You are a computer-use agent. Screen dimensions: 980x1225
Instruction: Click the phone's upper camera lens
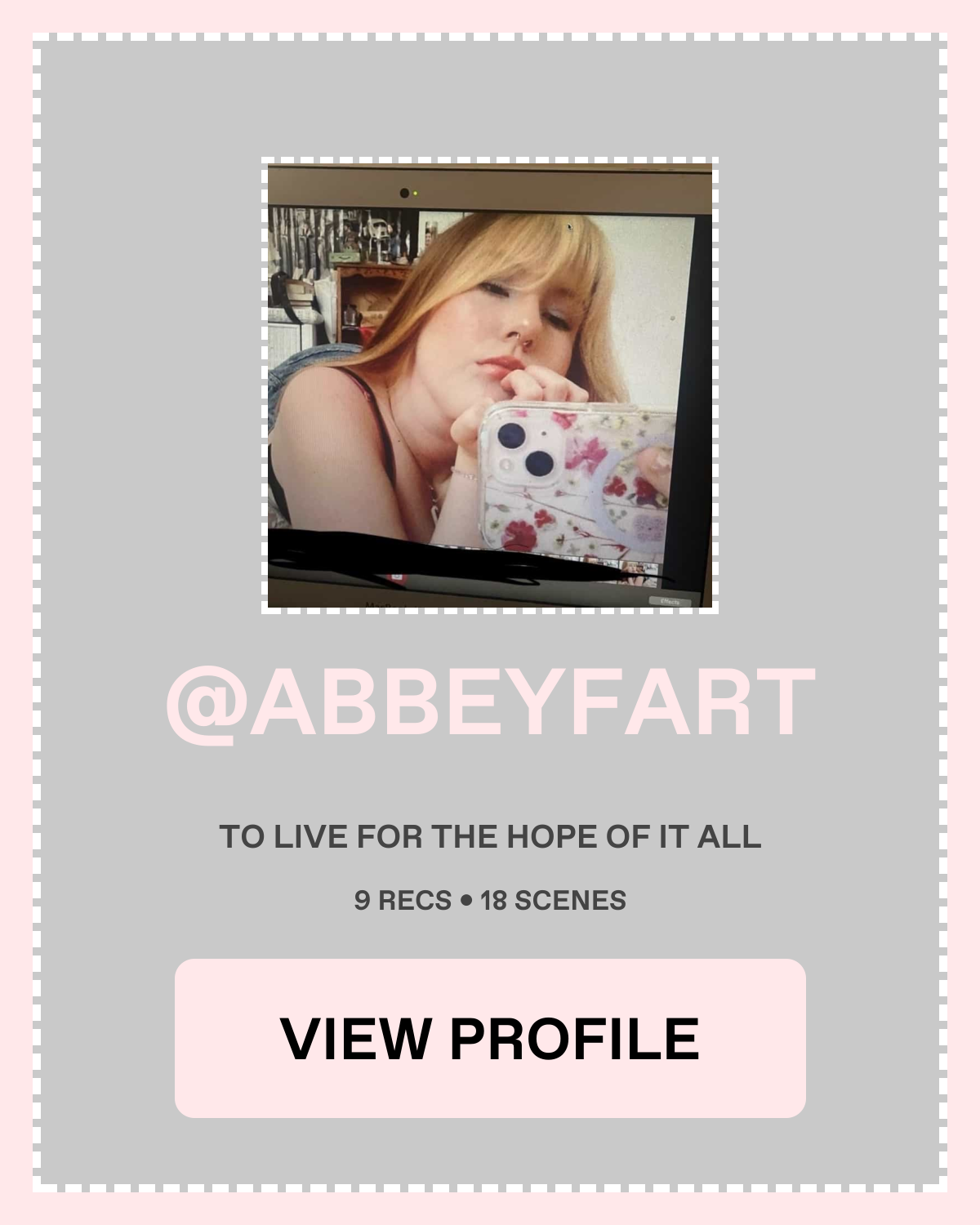coord(511,435)
